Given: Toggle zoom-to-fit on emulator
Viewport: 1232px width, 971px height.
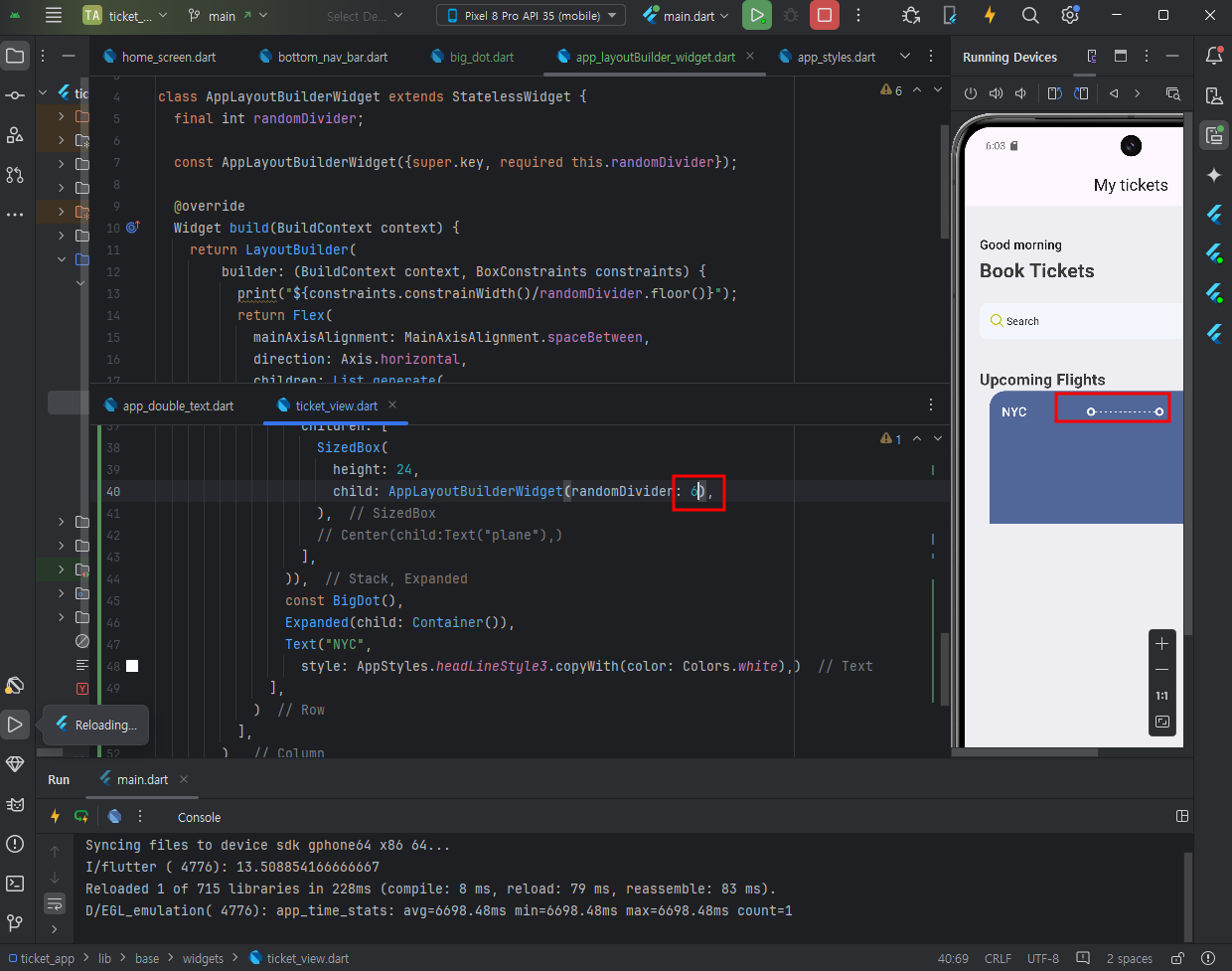Looking at the screenshot, I should coord(1161,722).
